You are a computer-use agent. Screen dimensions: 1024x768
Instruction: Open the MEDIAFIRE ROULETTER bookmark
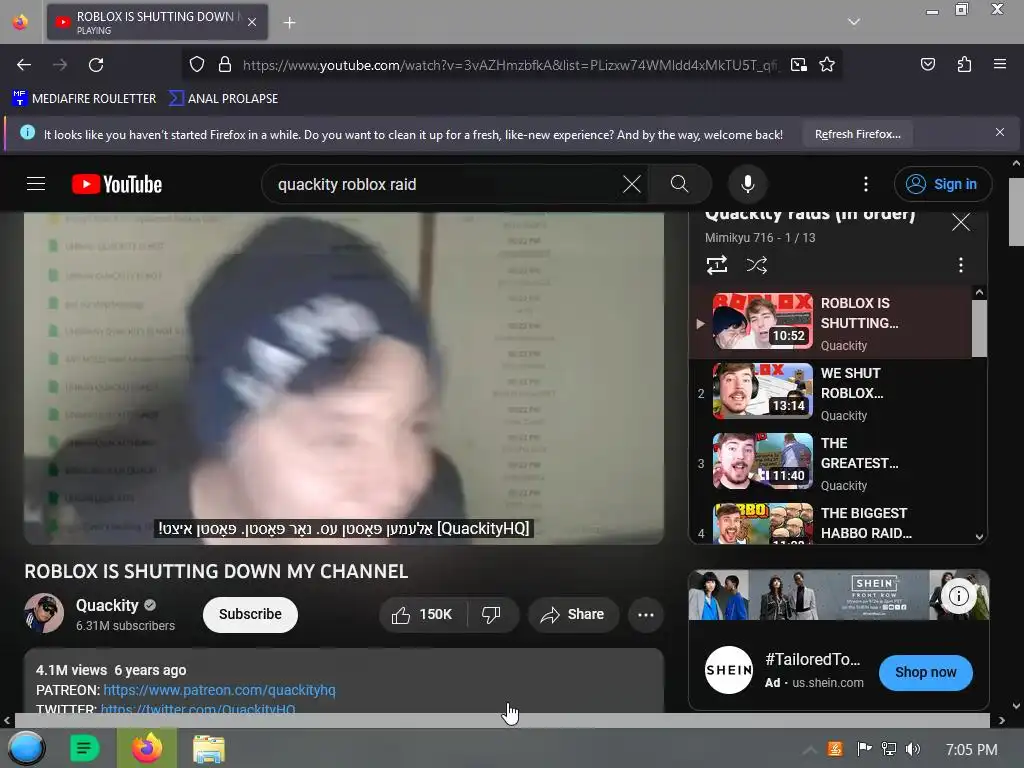point(84,99)
